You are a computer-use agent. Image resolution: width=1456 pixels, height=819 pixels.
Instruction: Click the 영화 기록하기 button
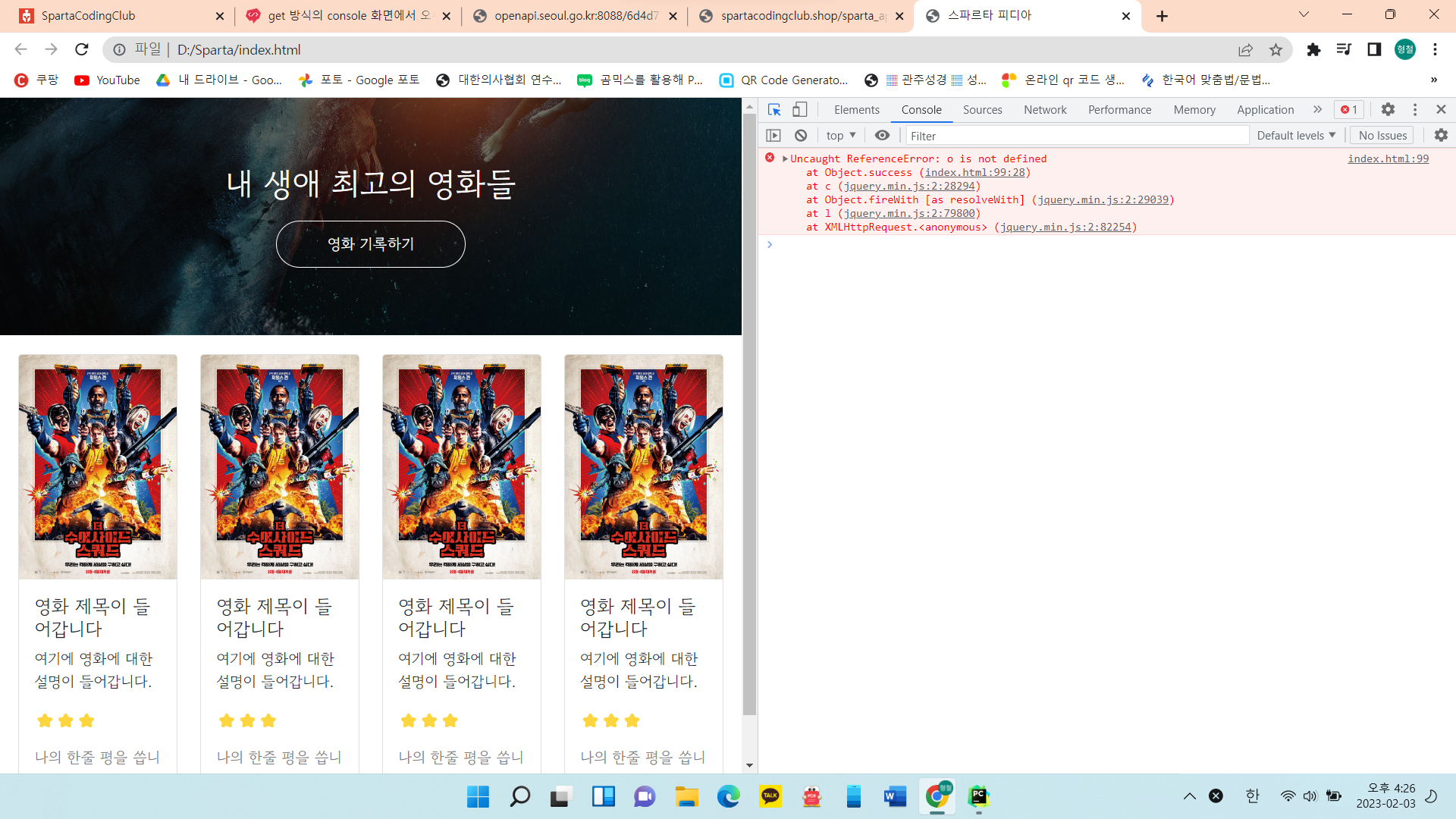(x=371, y=244)
